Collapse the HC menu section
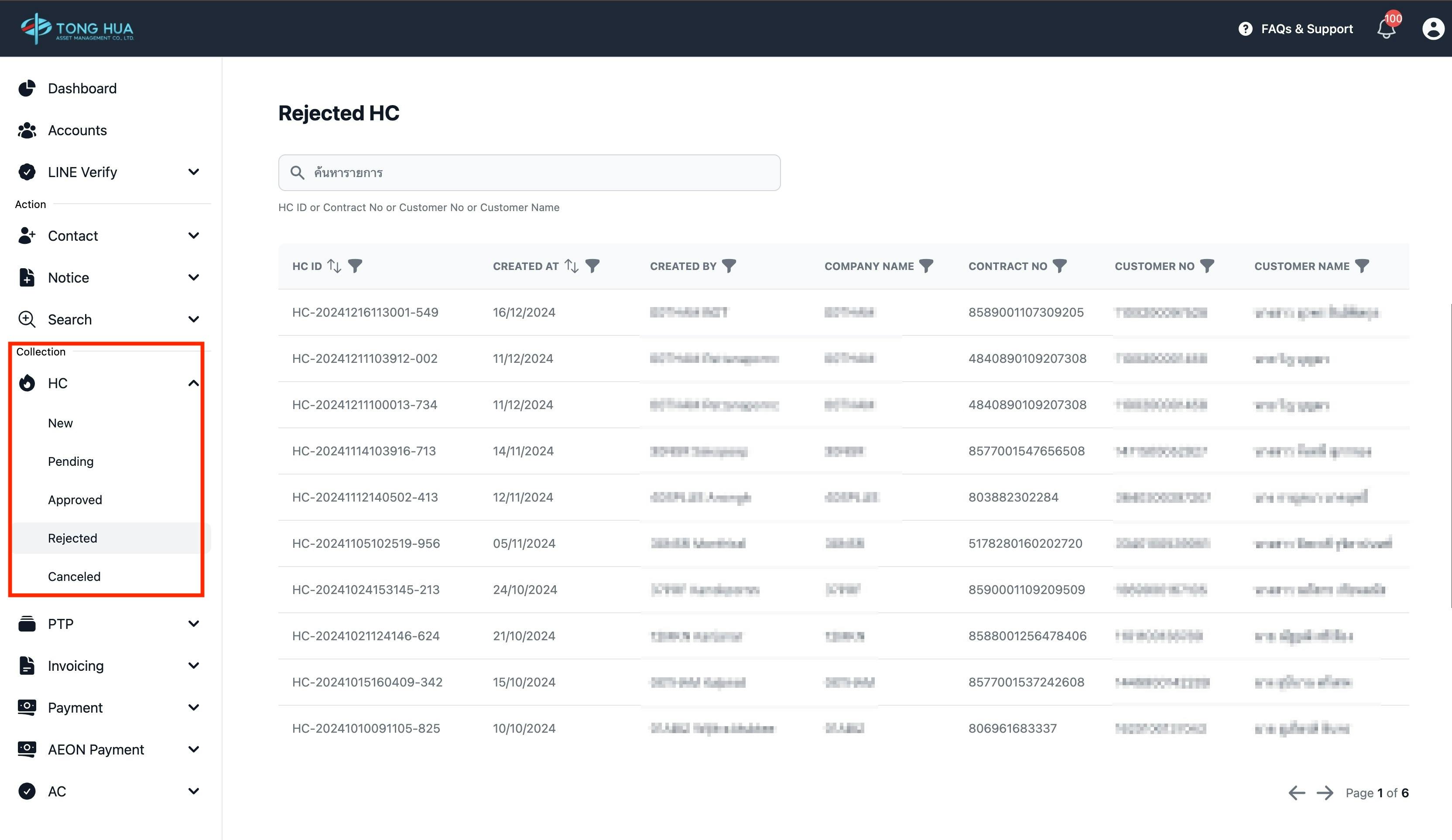Viewport: 1452px width, 840px height. pyautogui.click(x=194, y=383)
